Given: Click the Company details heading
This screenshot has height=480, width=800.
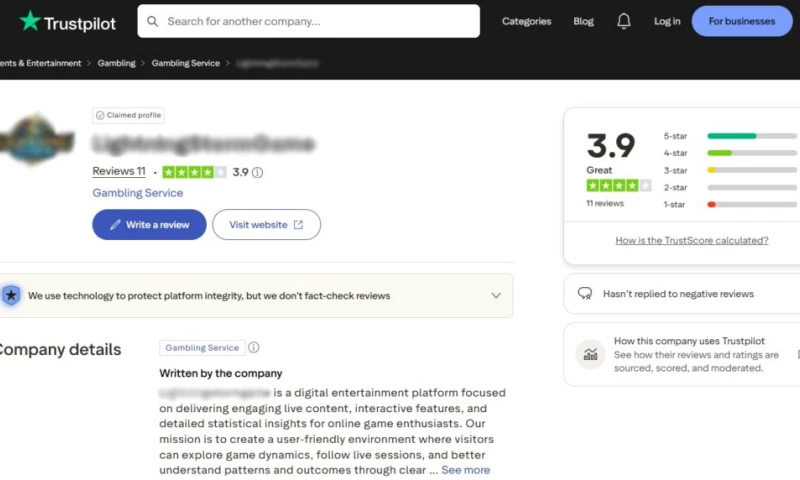Looking at the screenshot, I should (x=60, y=350).
